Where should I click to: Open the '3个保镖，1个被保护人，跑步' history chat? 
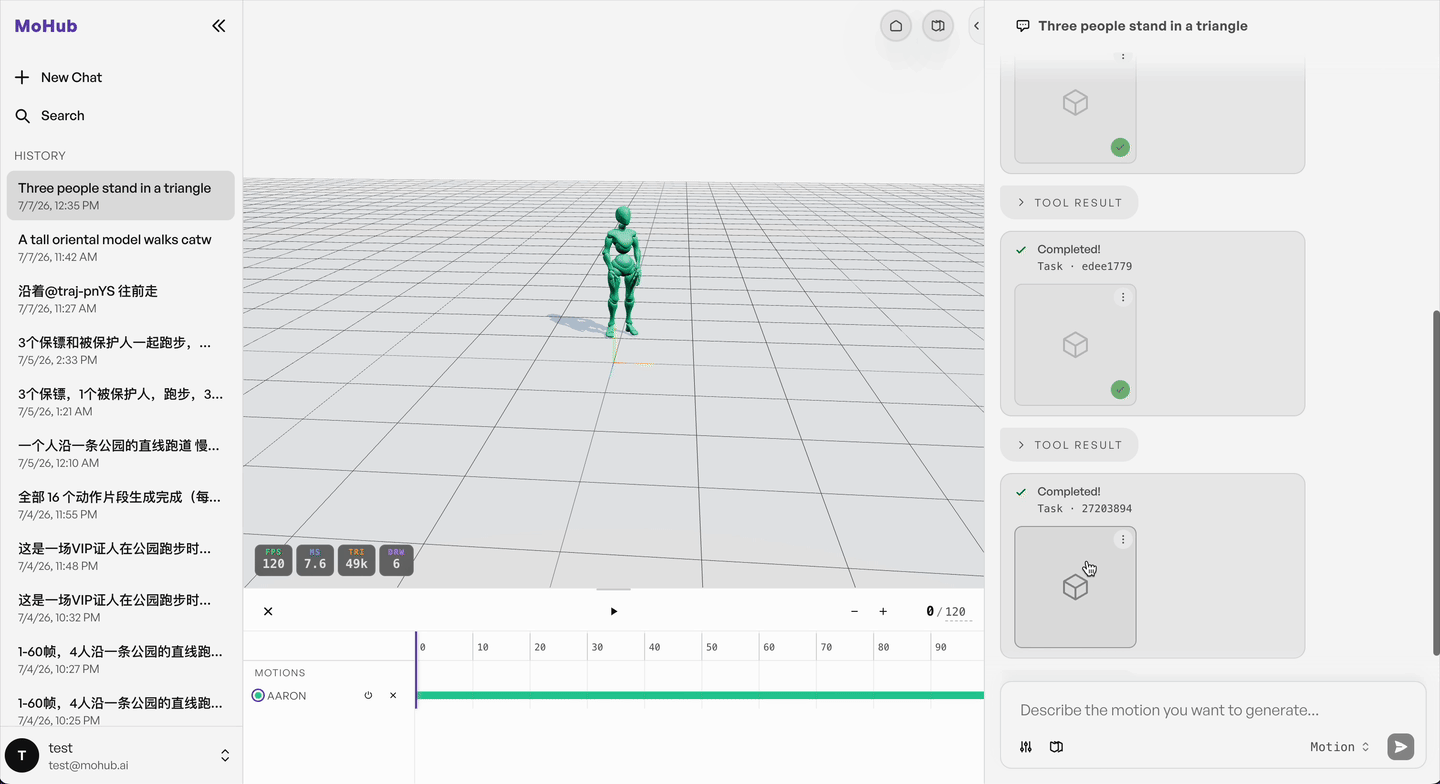point(121,402)
